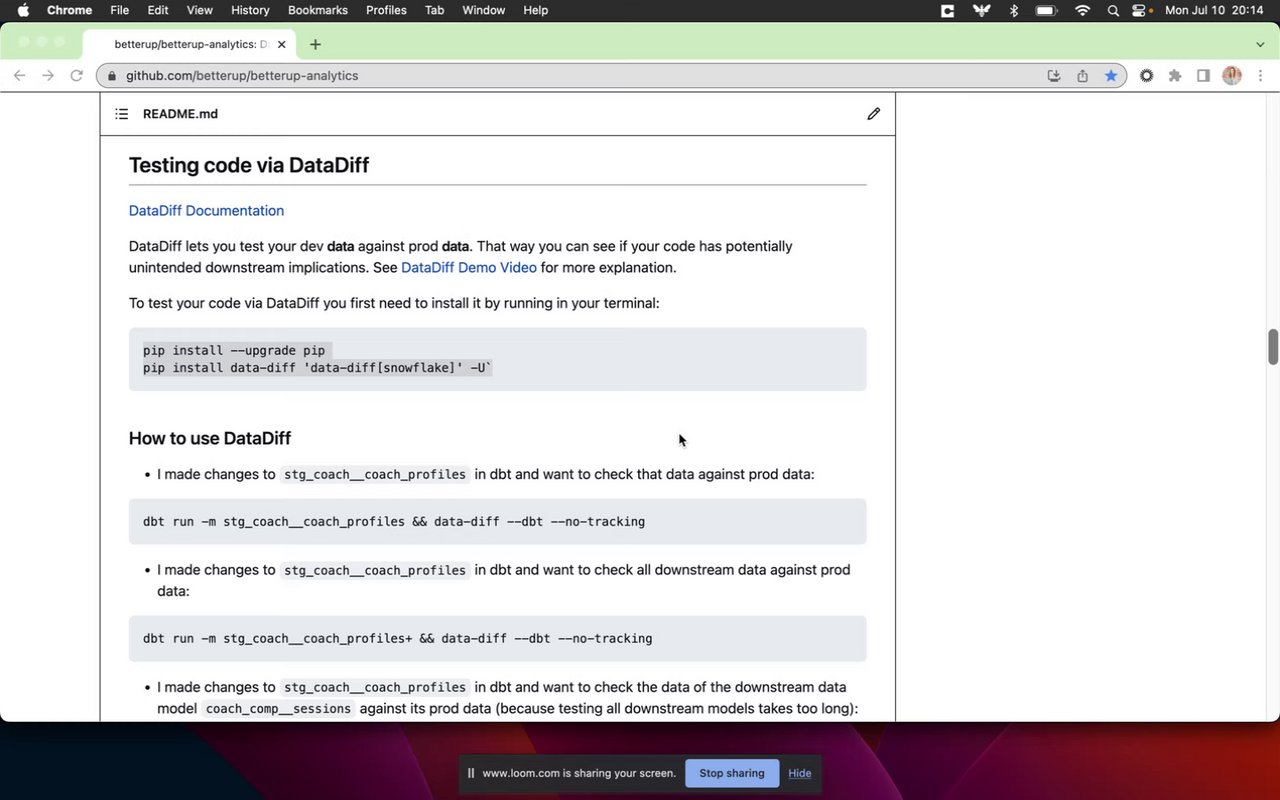This screenshot has height=800, width=1280.
Task: Click the install app icon in address bar
Action: pyautogui.click(x=1054, y=76)
